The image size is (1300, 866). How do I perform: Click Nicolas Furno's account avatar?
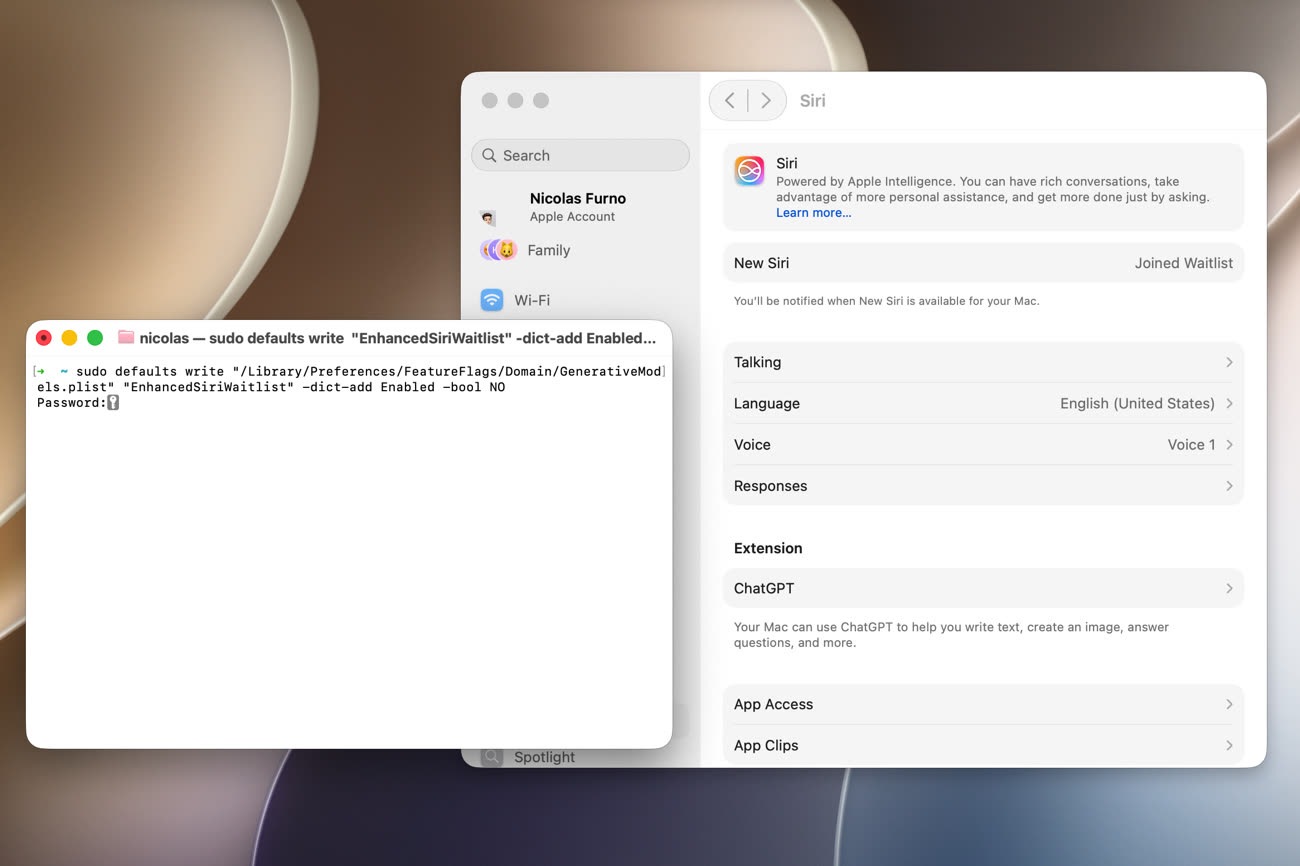(488, 217)
